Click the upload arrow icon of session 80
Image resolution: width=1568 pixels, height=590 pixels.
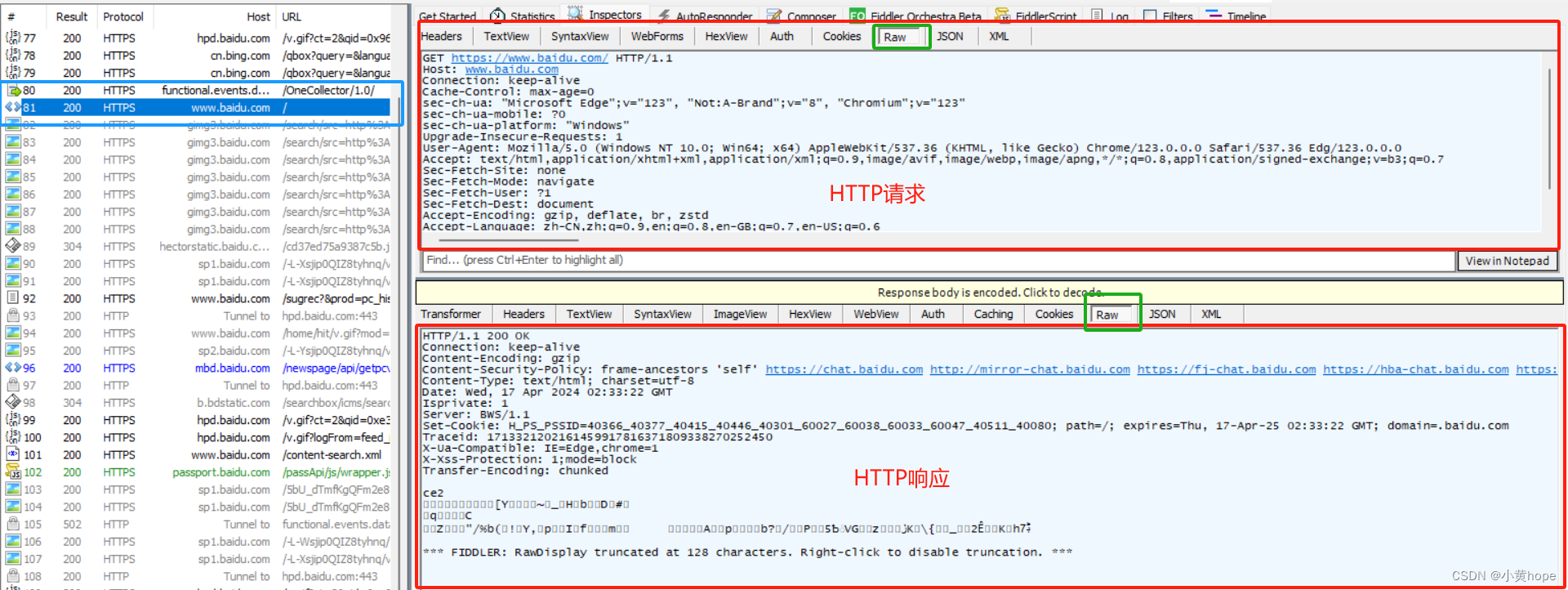(13, 90)
